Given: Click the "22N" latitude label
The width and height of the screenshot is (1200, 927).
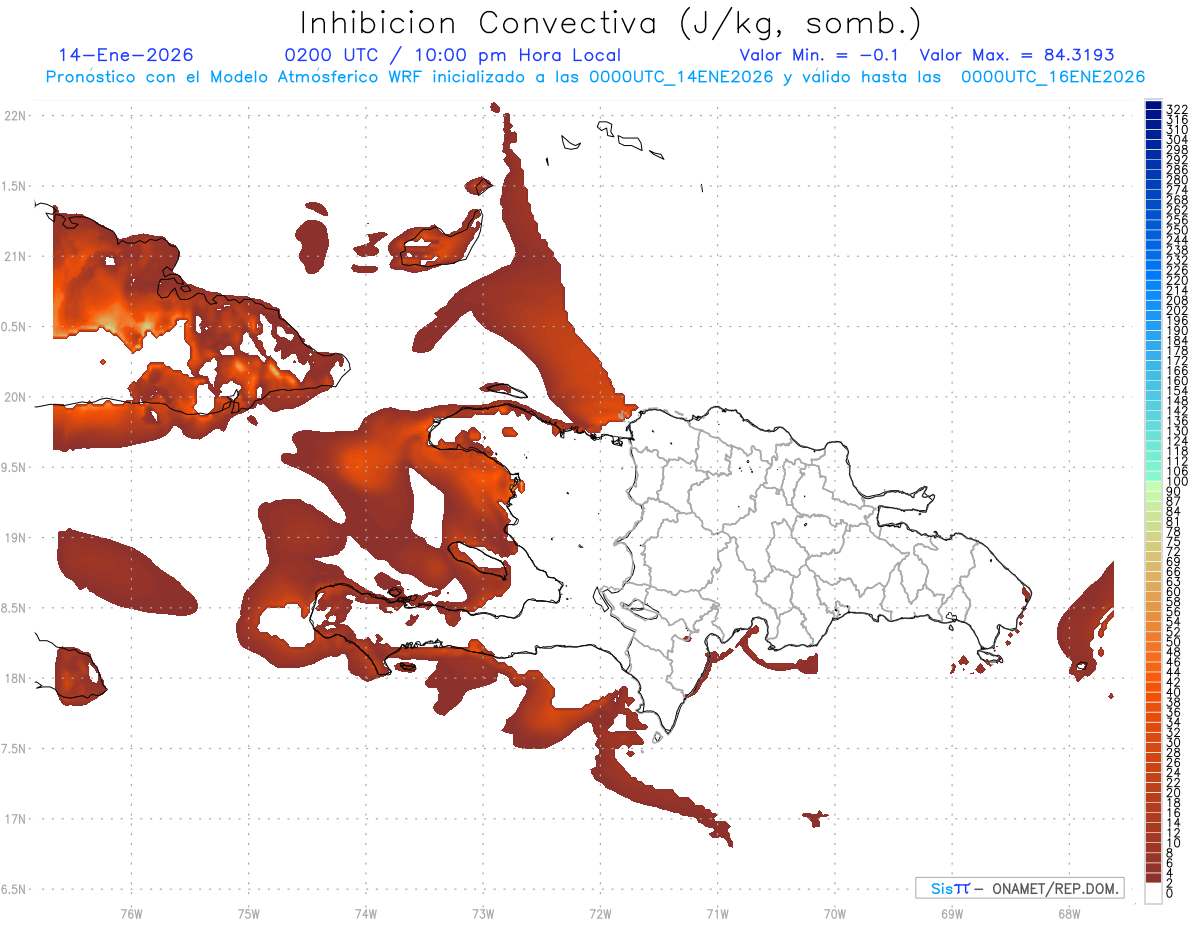Looking at the screenshot, I should coord(13,115).
